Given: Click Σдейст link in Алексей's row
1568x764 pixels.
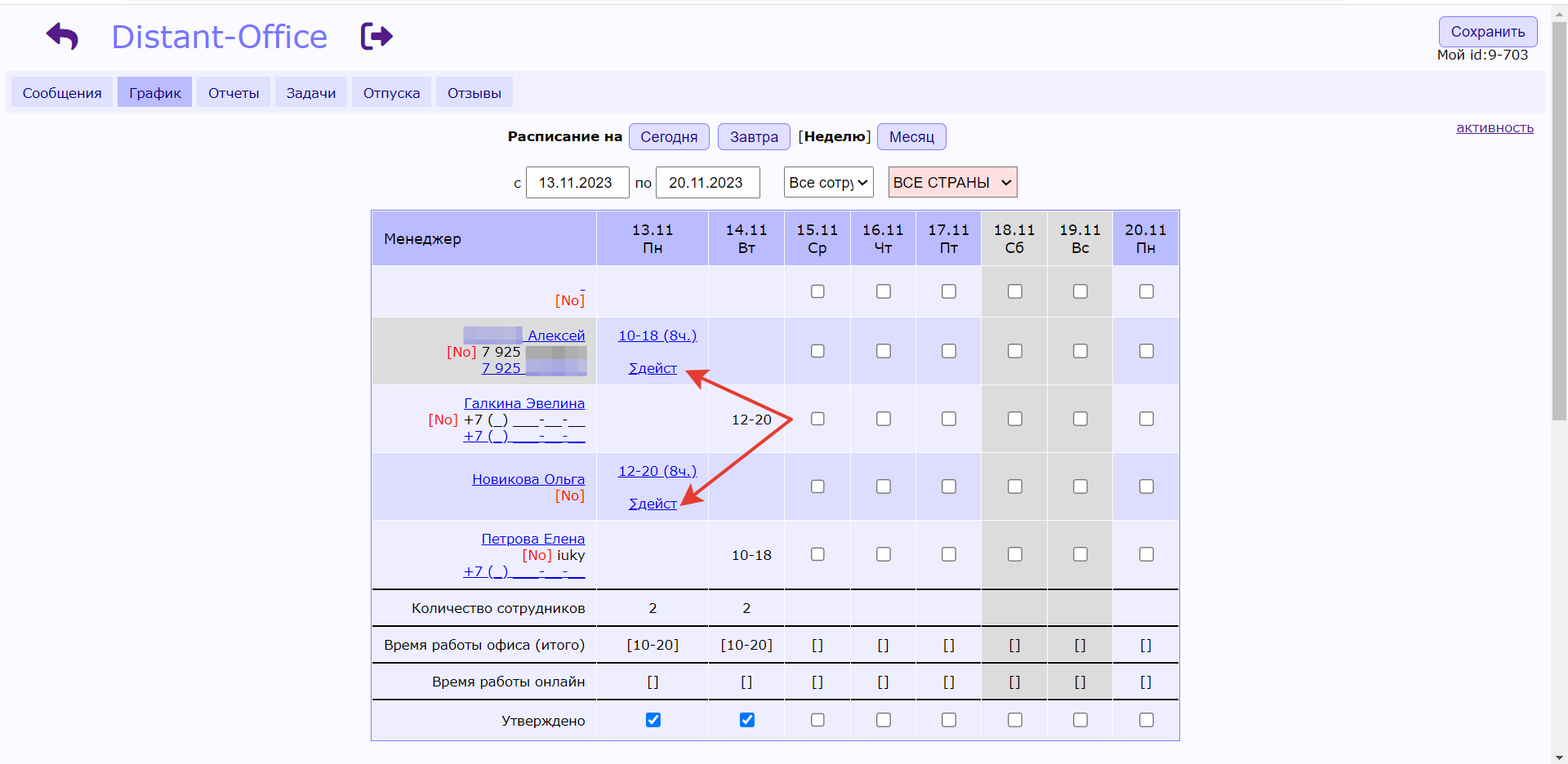Looking at the screenshot, I should pos(653,368).
